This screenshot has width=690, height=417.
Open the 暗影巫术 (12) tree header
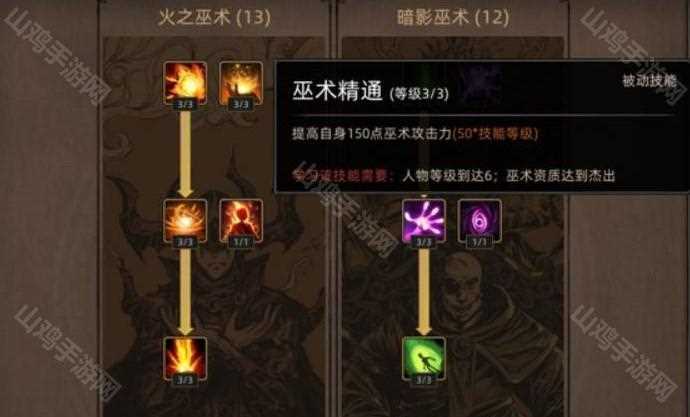453,18
